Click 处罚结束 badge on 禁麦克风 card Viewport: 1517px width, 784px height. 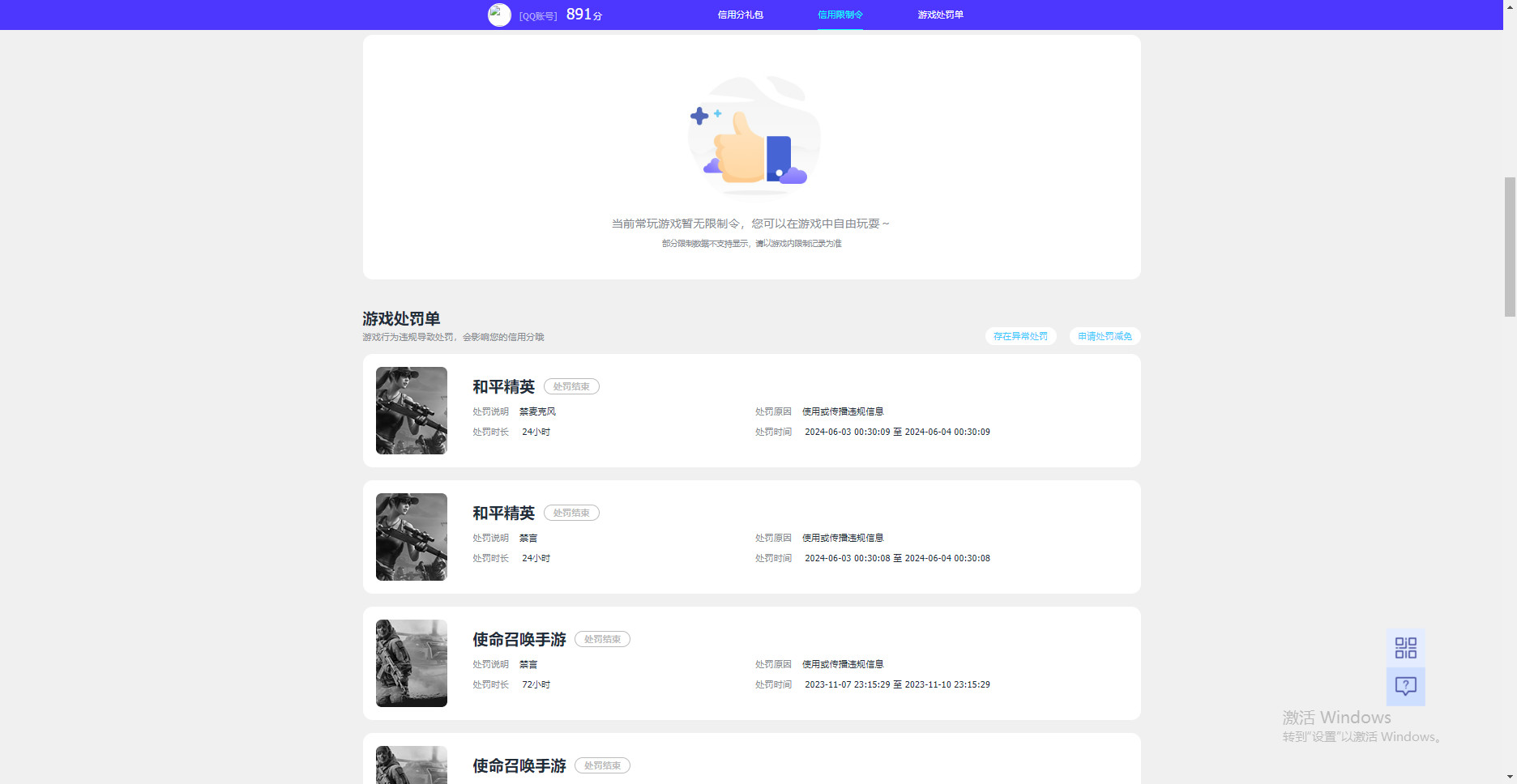pyautogui.click(x=571, y=386)
